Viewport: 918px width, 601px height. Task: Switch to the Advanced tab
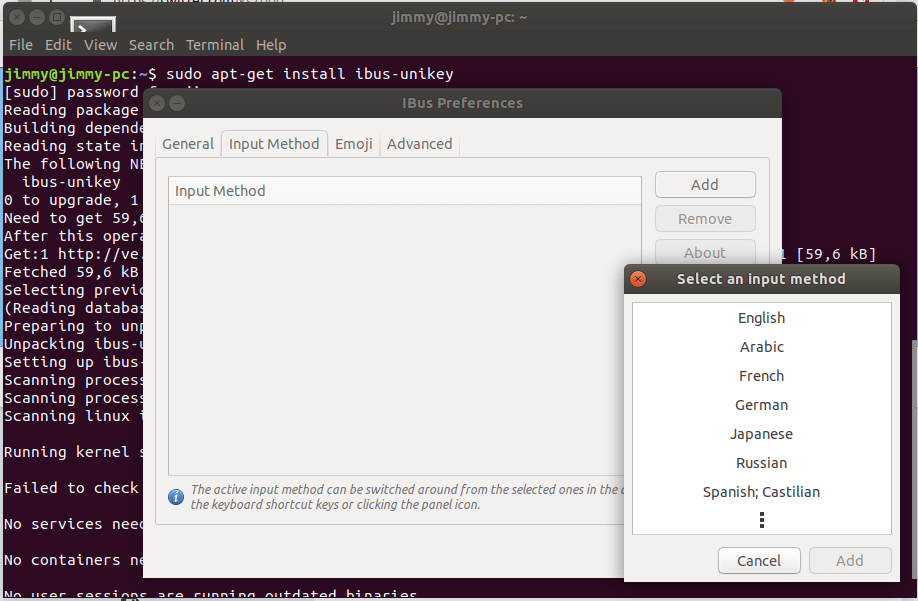click(419, 144)
